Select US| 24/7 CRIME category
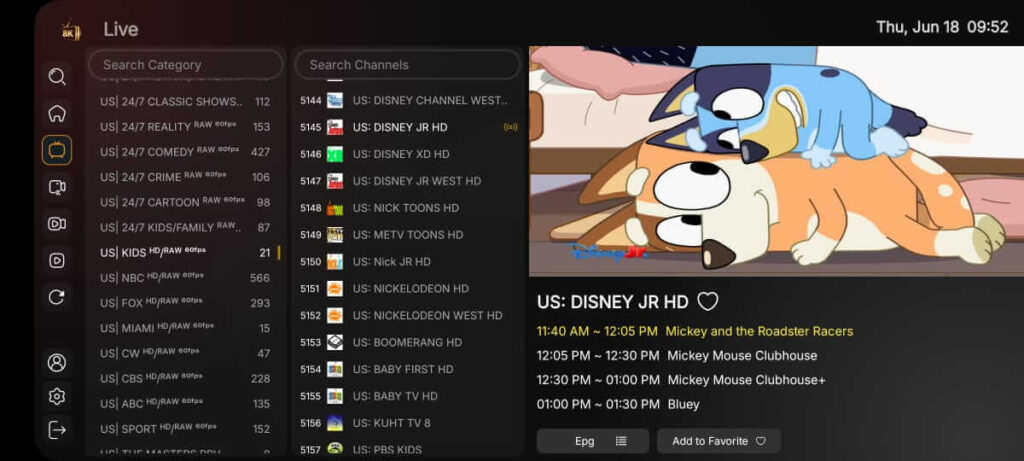Image resolution: width=1024 pixels, height=461 pixels. tap(185, 177)
